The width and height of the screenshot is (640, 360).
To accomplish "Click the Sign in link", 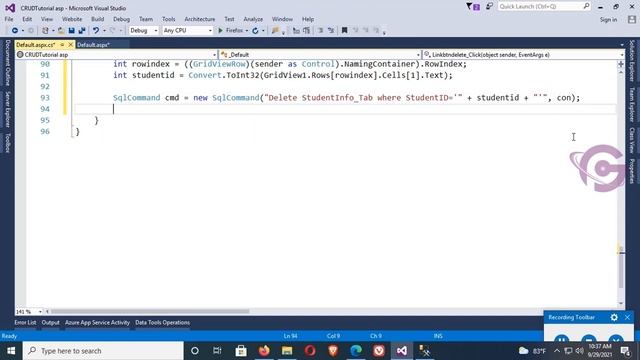I will [608, 20].
